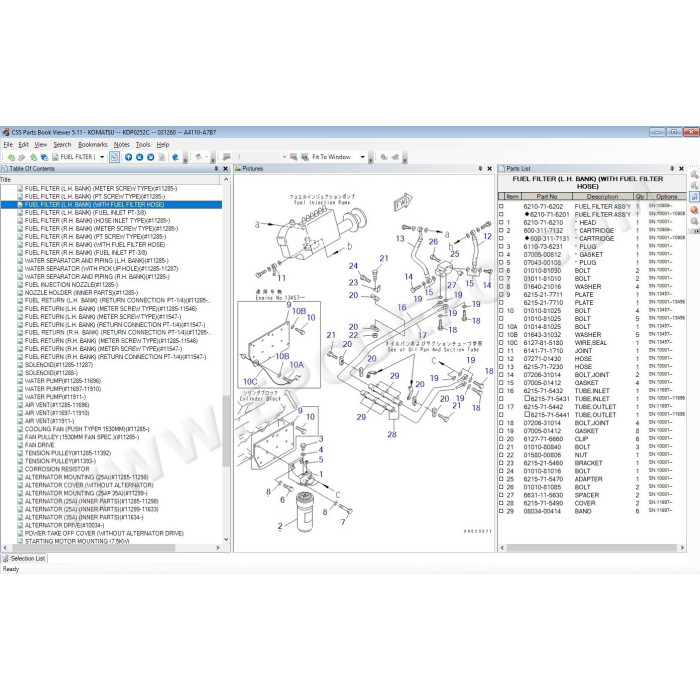Open the Tools menu
The width and height of the screenshot is (700, 700).
(143, 145)
